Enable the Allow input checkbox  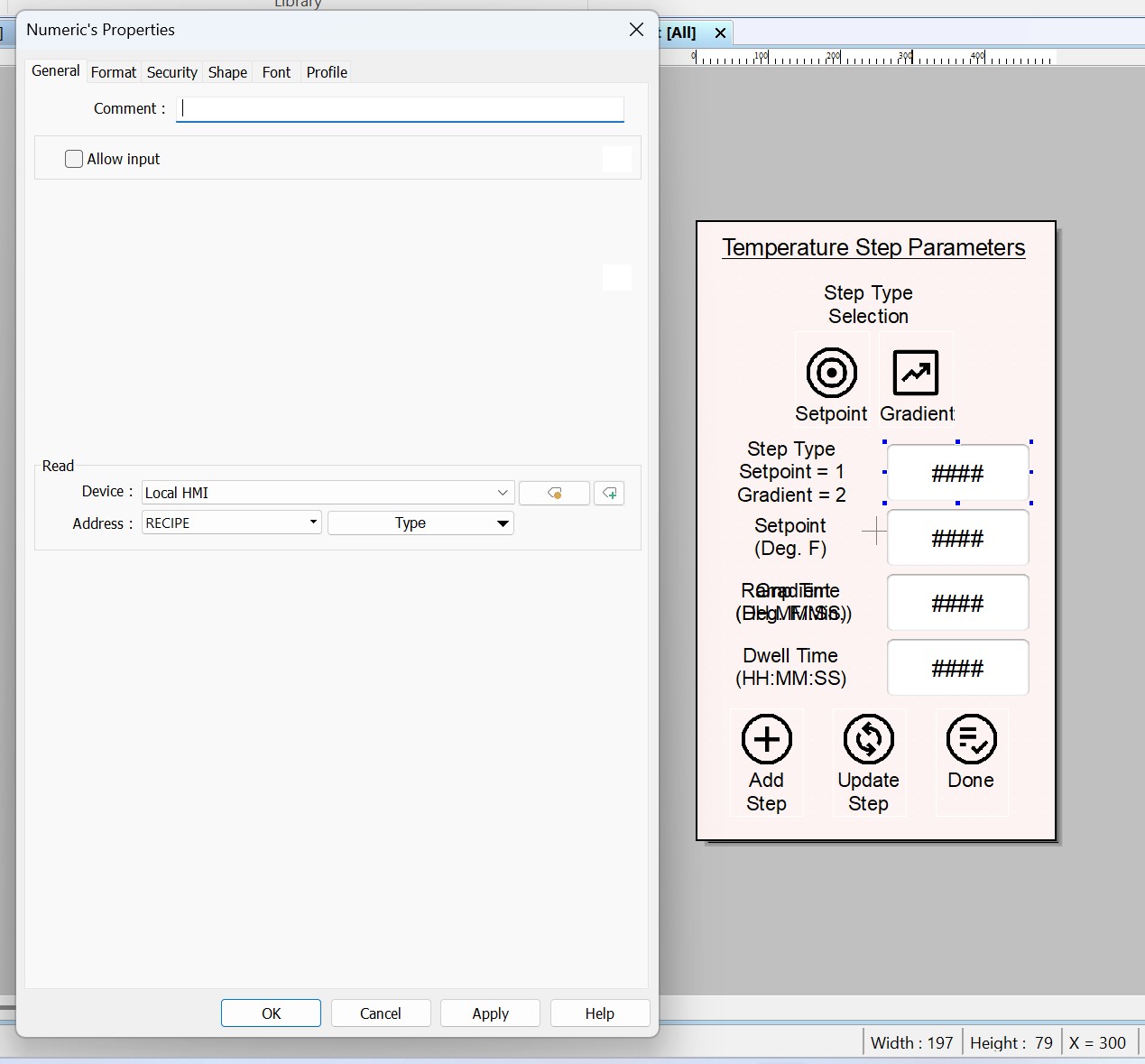click(x=74, y=159)
